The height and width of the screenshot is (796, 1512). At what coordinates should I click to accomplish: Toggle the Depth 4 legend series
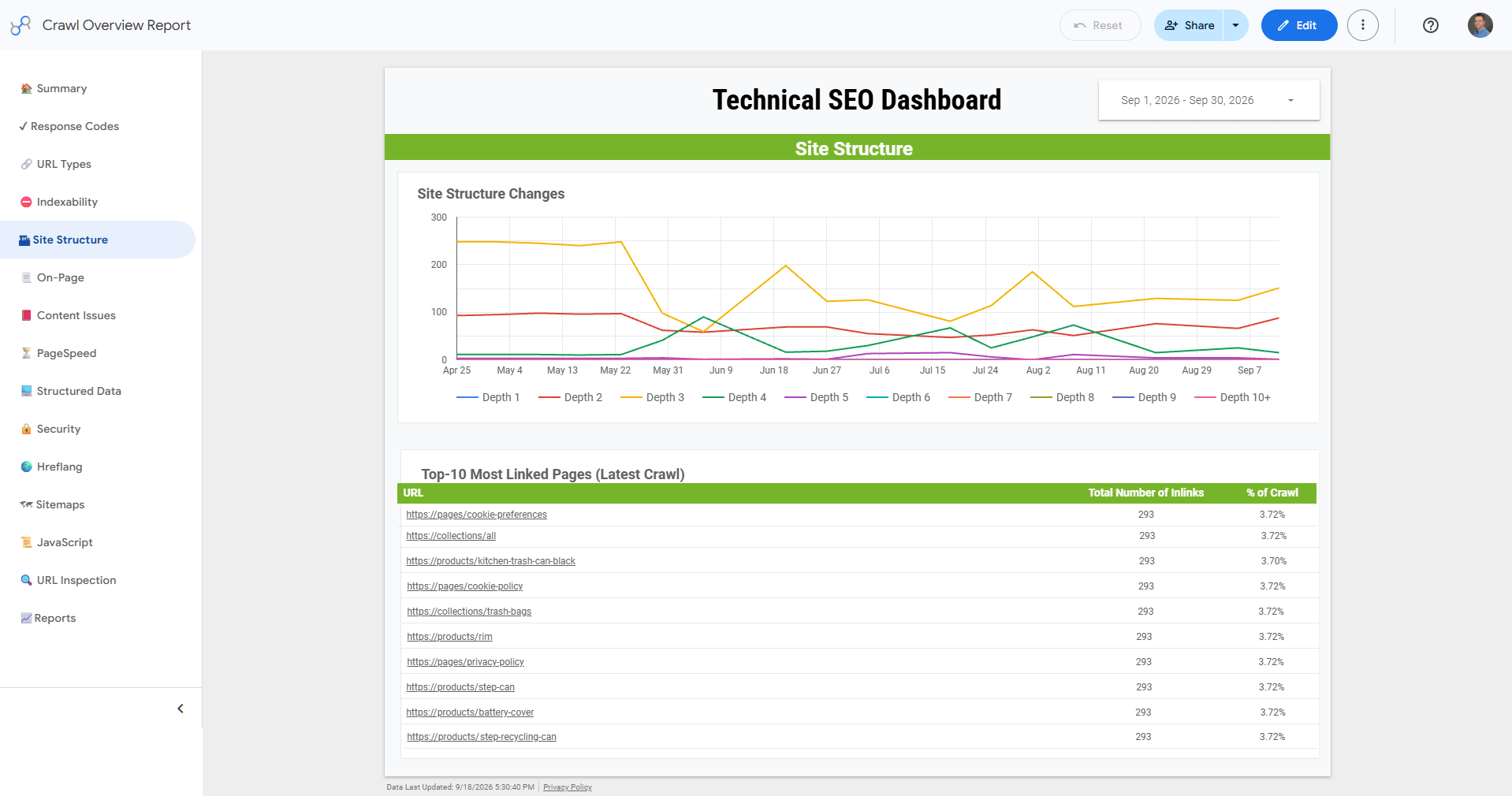pos(734,397)
